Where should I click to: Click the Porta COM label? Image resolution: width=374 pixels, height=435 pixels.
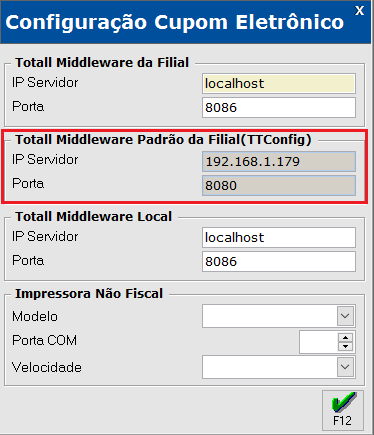coord(44,340)
